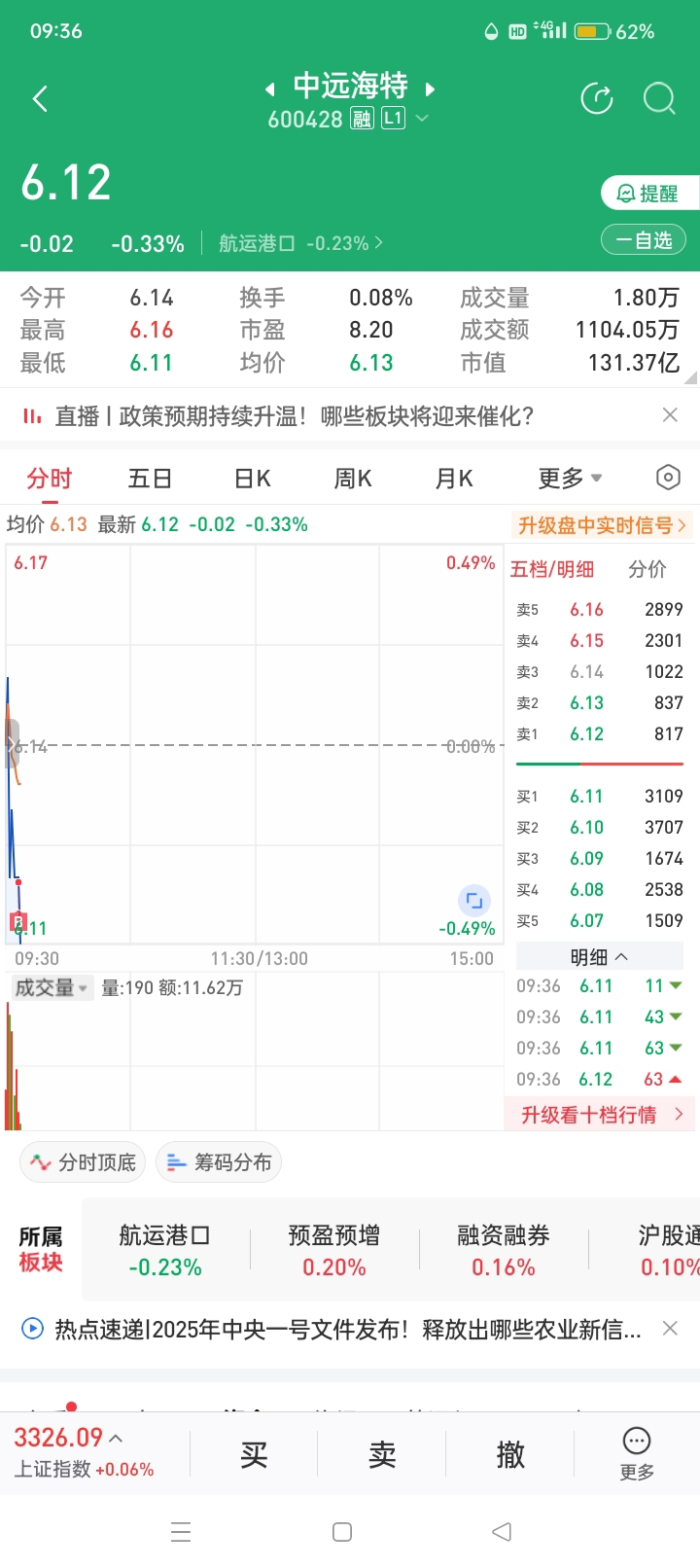700x1568 pixels.
Task: Open search with magnifier icon
Action: point(659,98)
